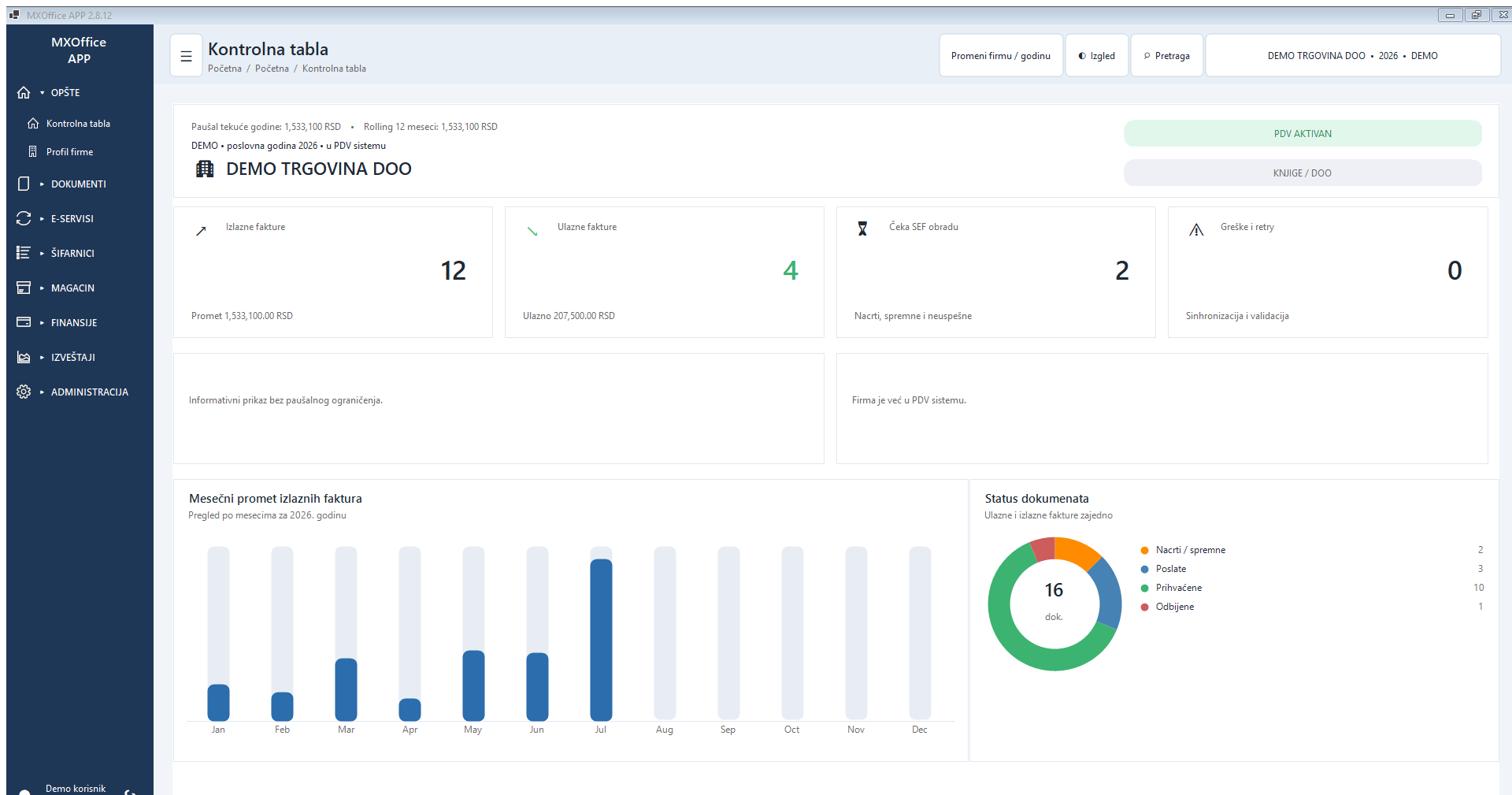
Task: Click the Promeni firmu / godinu button
Action: pos(1001,56)
